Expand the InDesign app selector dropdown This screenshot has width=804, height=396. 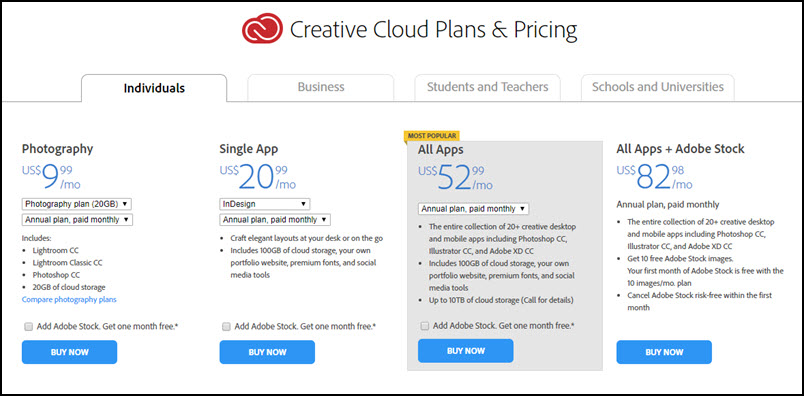click(265, 204)
